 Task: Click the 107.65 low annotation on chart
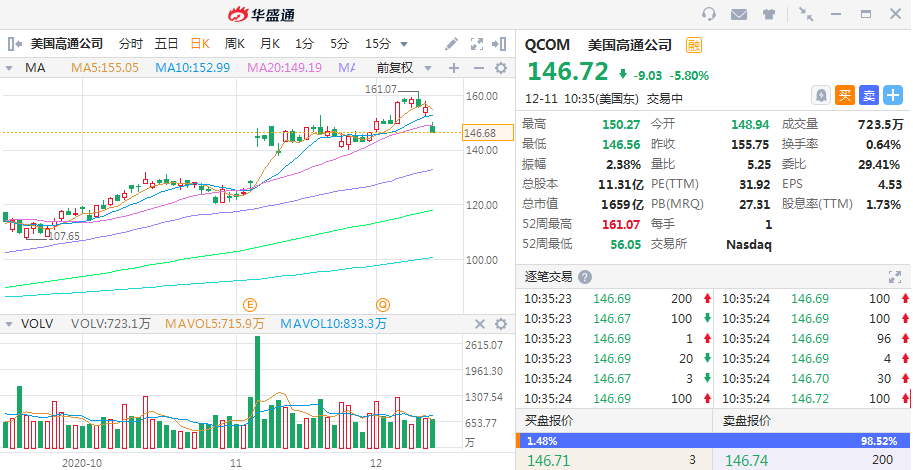click(63, 236)
